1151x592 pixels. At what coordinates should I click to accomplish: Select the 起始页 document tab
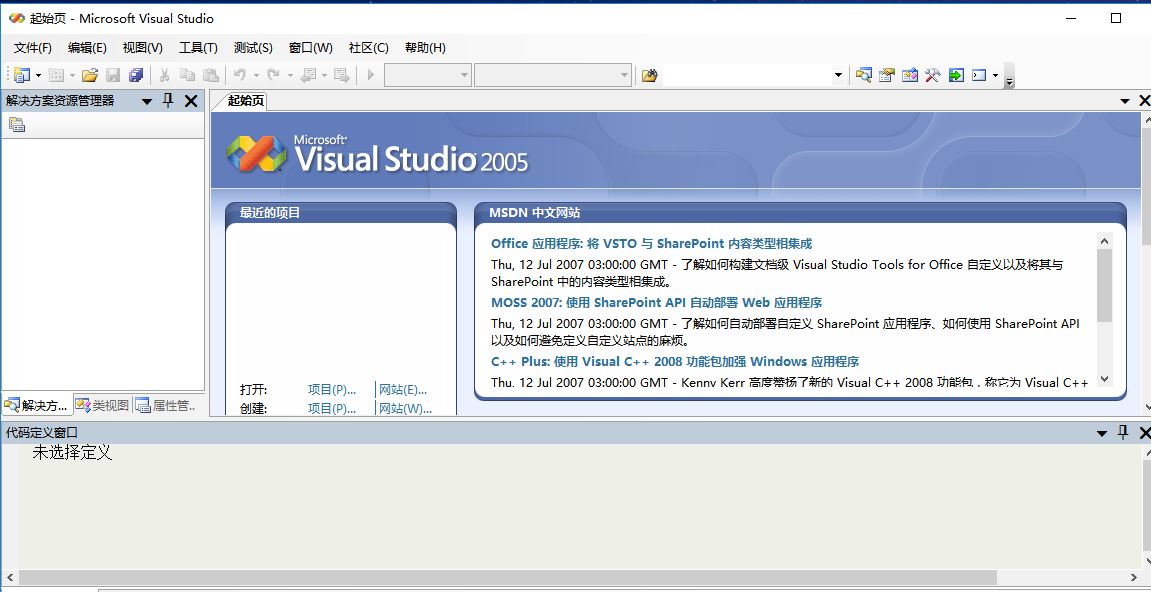(245, 101)
